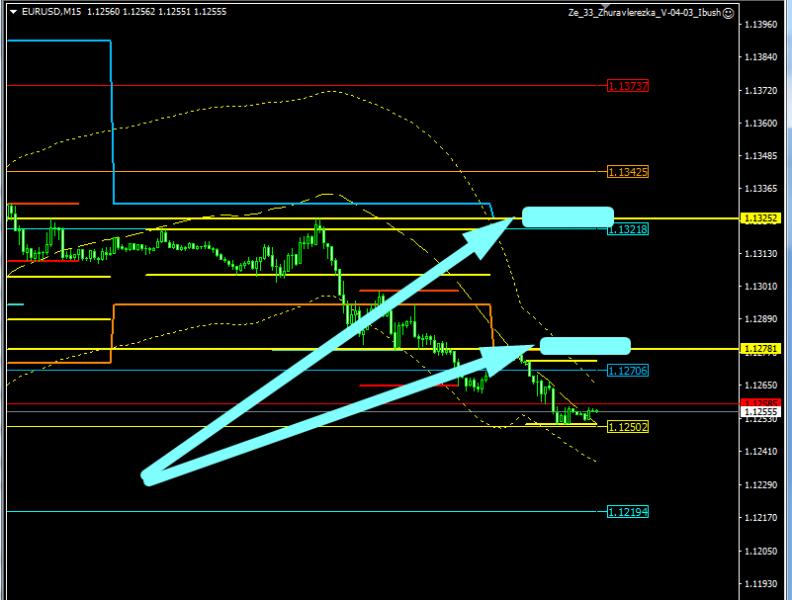Select the upper cyan rounded rectangle
Viewport: 792px width, 600px height.
(567, 216)
